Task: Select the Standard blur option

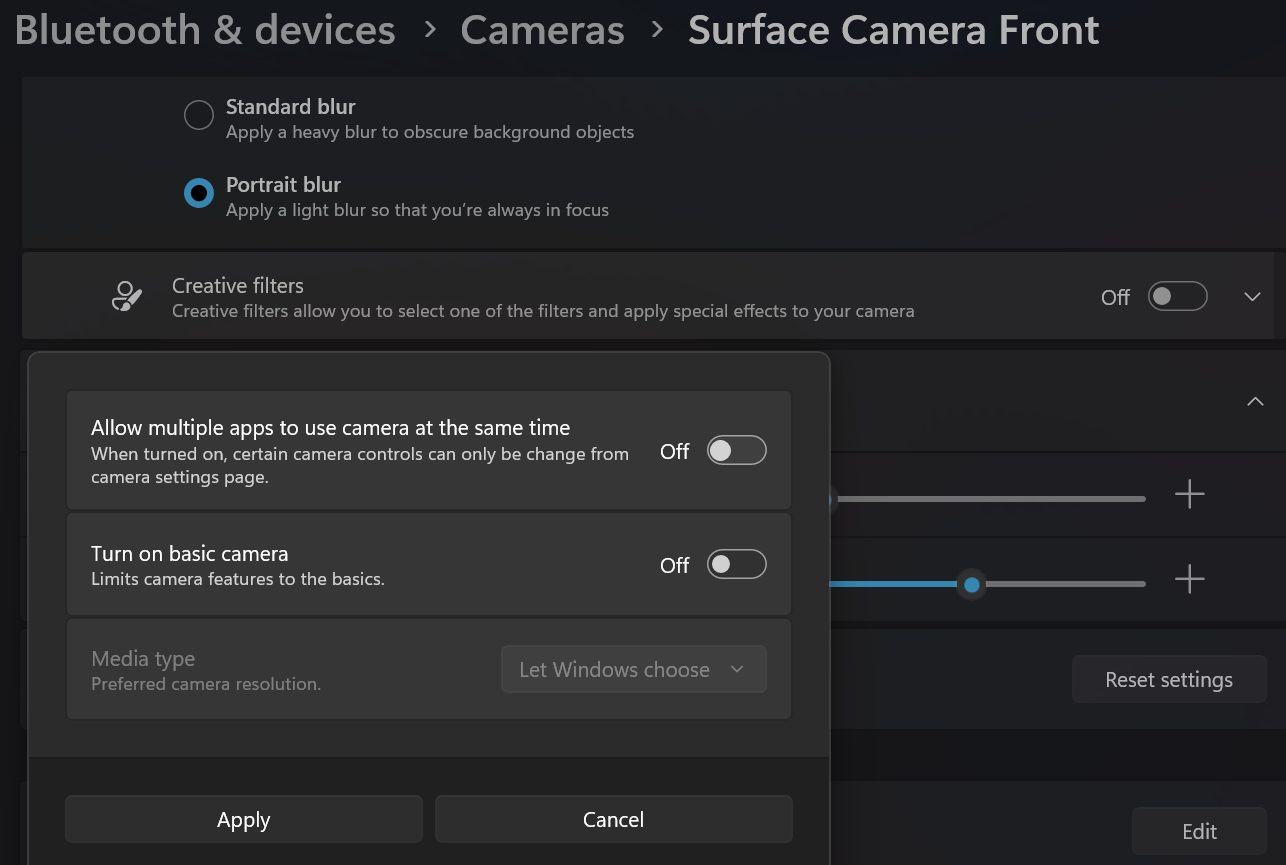Action: tap(198, 115)
